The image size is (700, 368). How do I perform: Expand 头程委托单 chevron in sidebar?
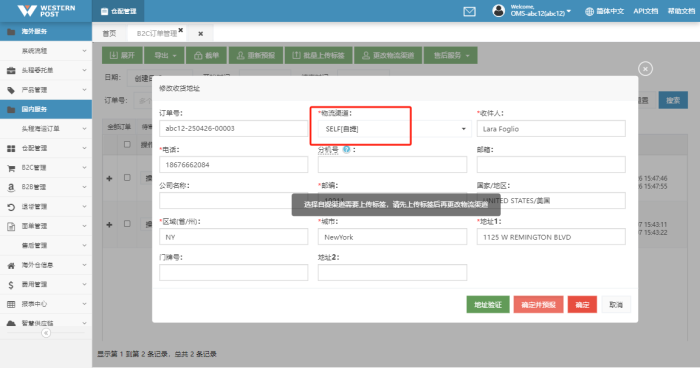pos(84,71)
